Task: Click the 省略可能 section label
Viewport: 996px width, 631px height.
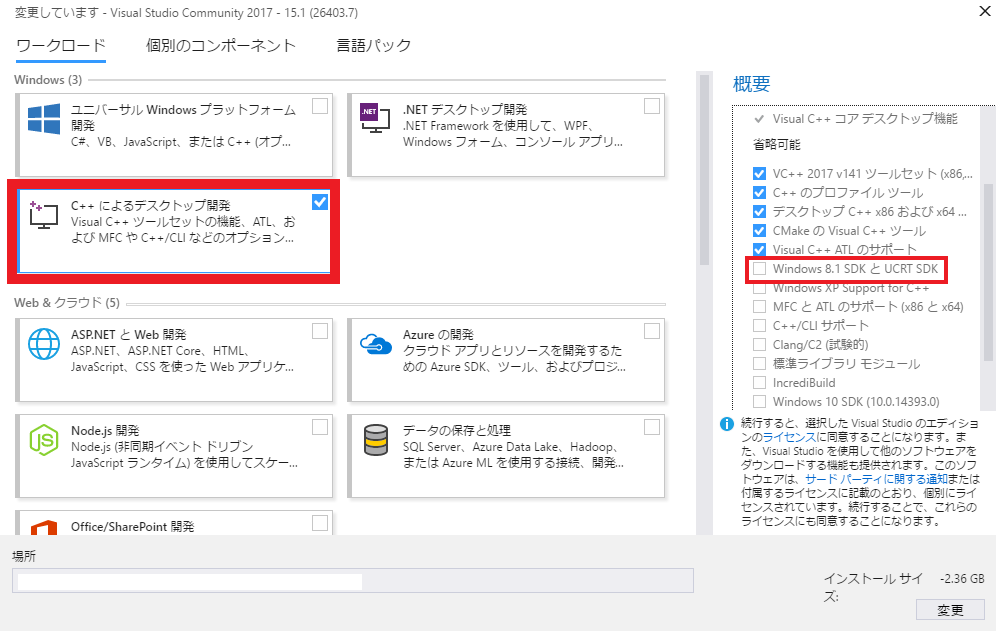Action: tap(776, 145)
